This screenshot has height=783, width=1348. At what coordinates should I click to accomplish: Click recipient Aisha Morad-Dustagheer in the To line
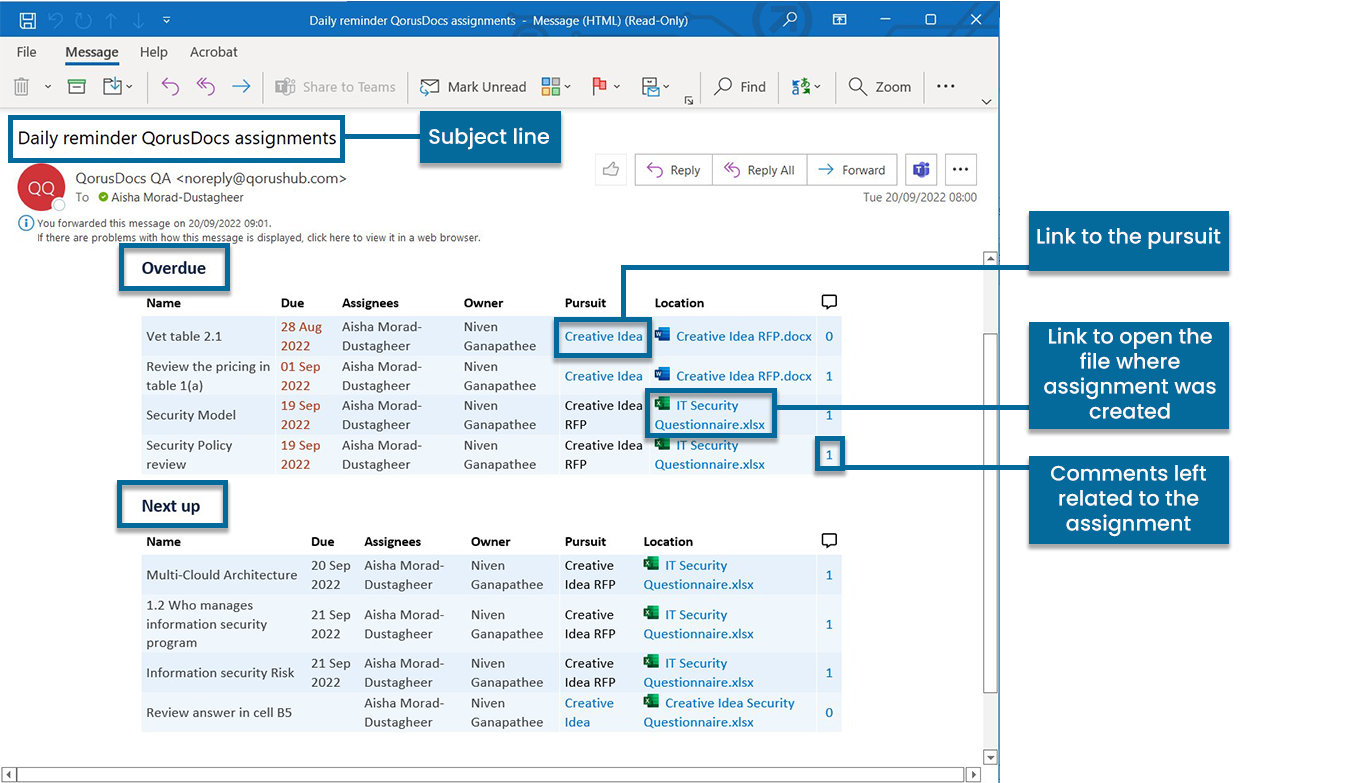[x=177, y=197]
